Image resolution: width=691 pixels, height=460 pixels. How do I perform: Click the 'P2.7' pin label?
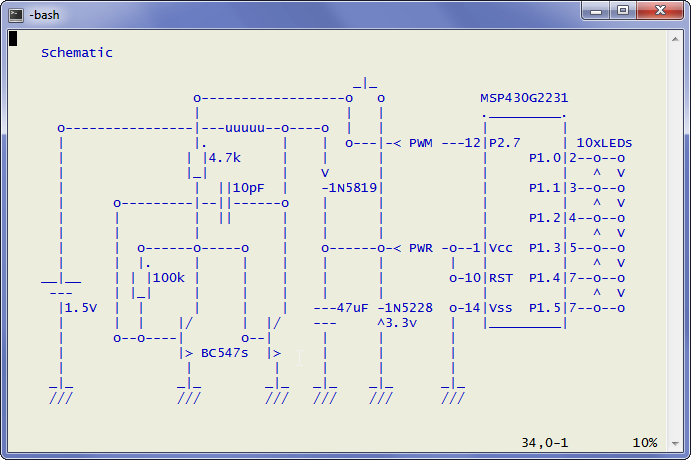[x=505, y=143]
